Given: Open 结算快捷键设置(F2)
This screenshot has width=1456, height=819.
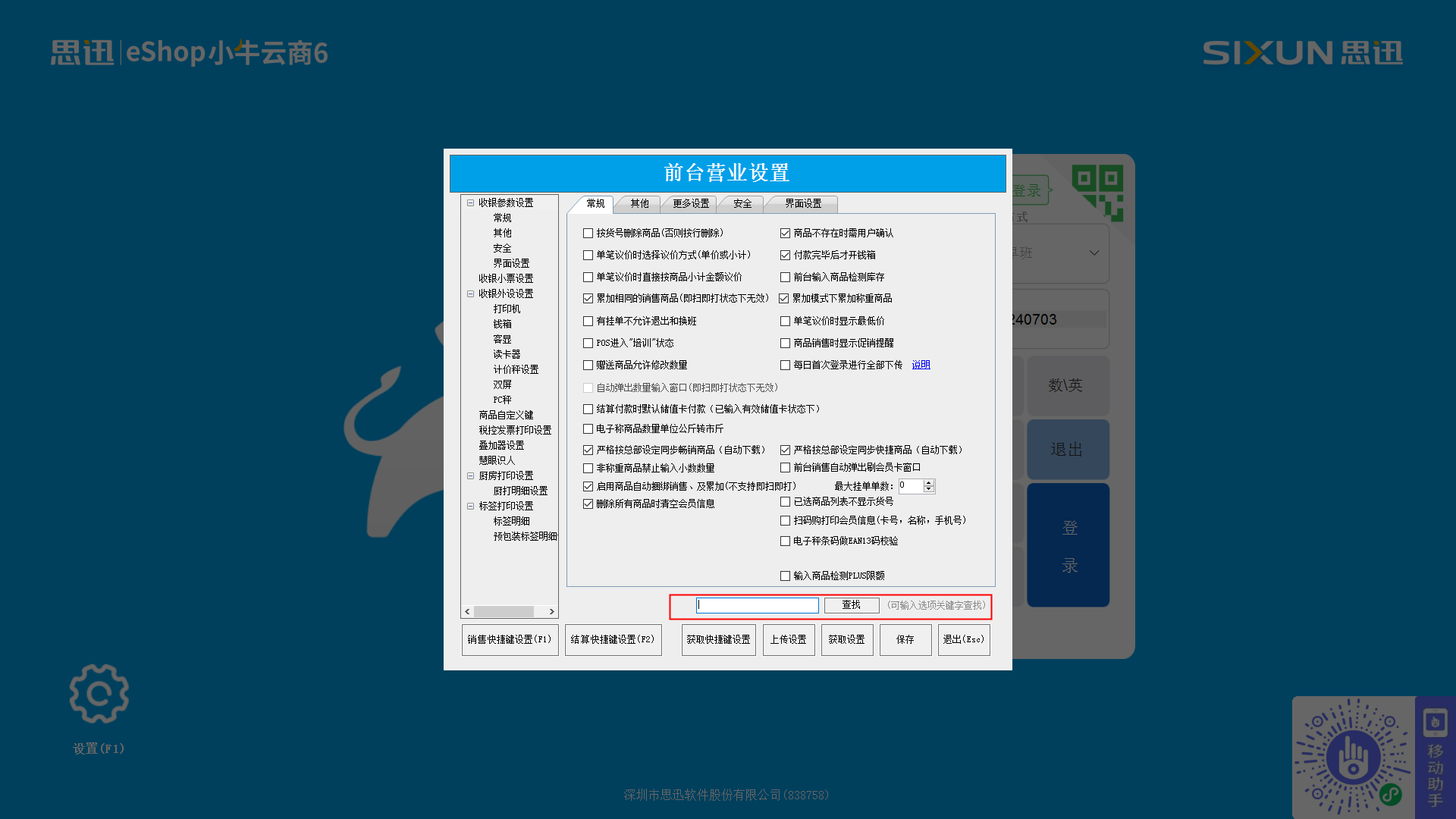Looking at the screenshot, I should tap(613, 639).
